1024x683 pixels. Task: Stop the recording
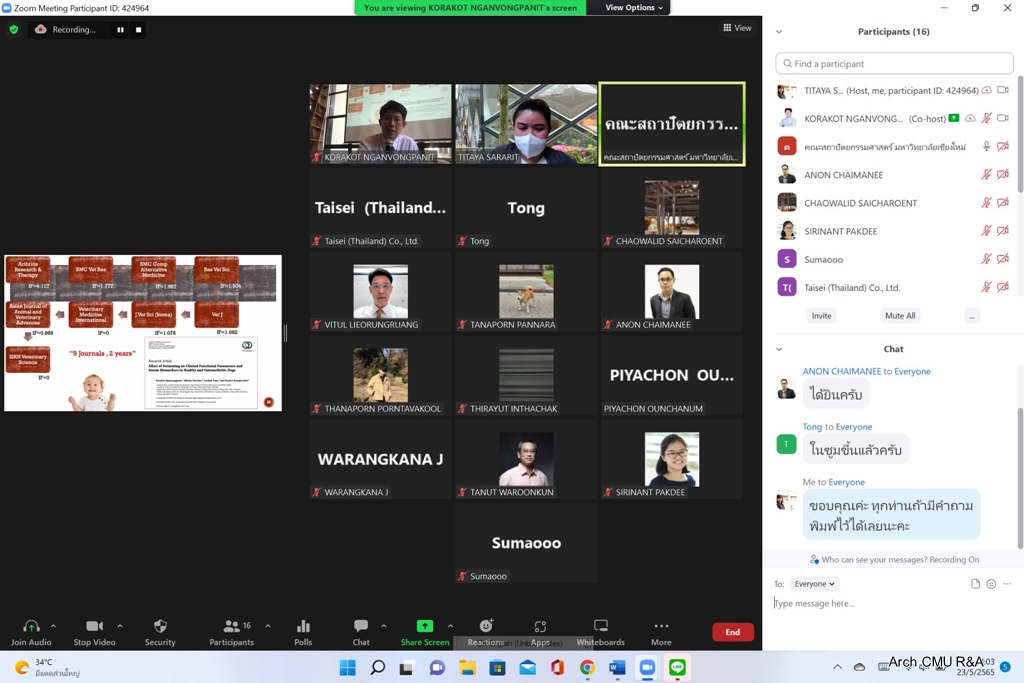pos(138,29)
